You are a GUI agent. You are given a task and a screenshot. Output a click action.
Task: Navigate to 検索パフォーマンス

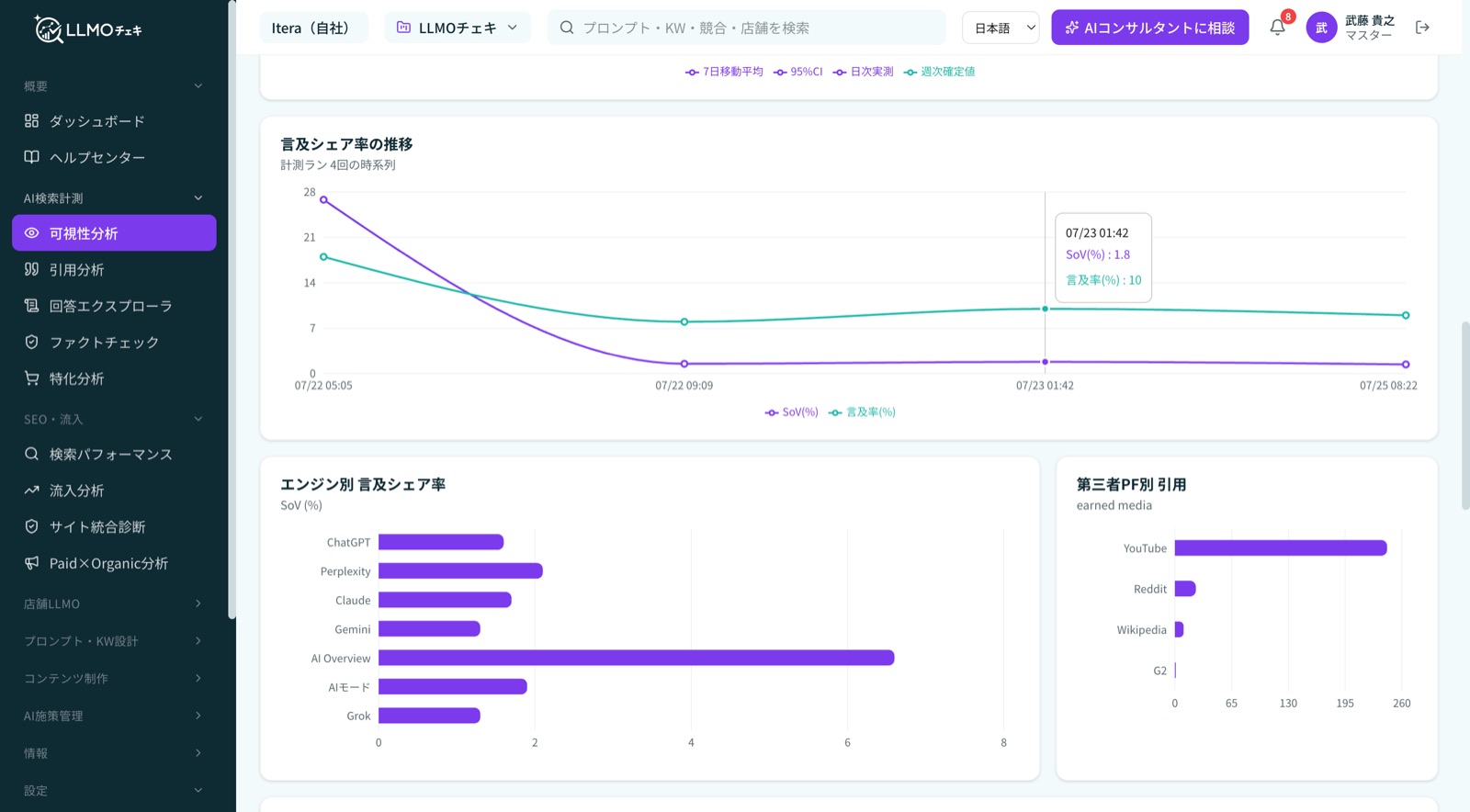click(114, 454)
